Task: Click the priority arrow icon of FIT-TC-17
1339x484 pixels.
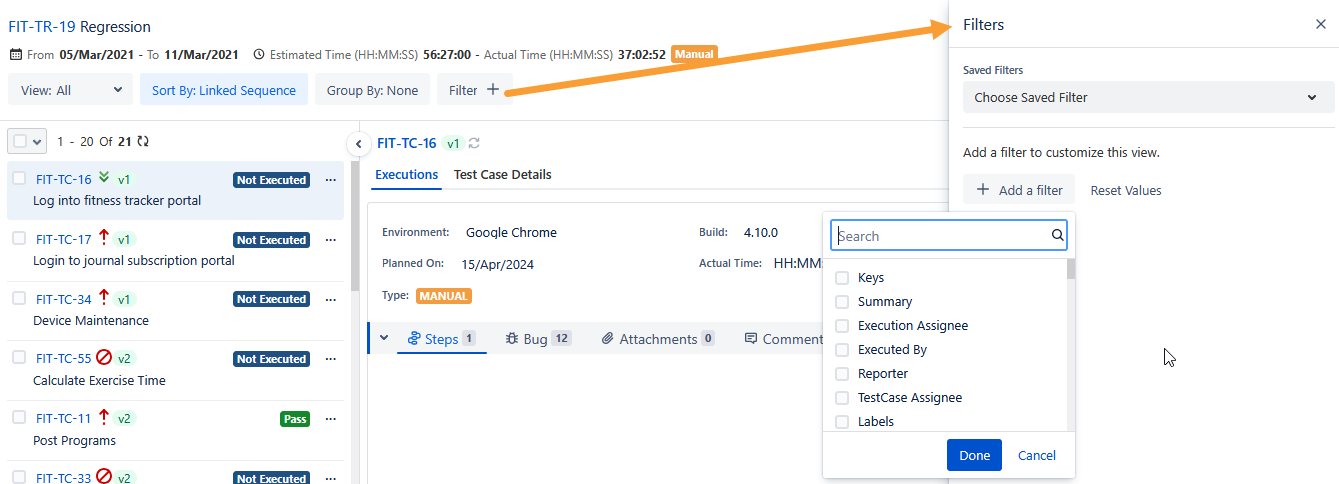Action: [104, 238]
